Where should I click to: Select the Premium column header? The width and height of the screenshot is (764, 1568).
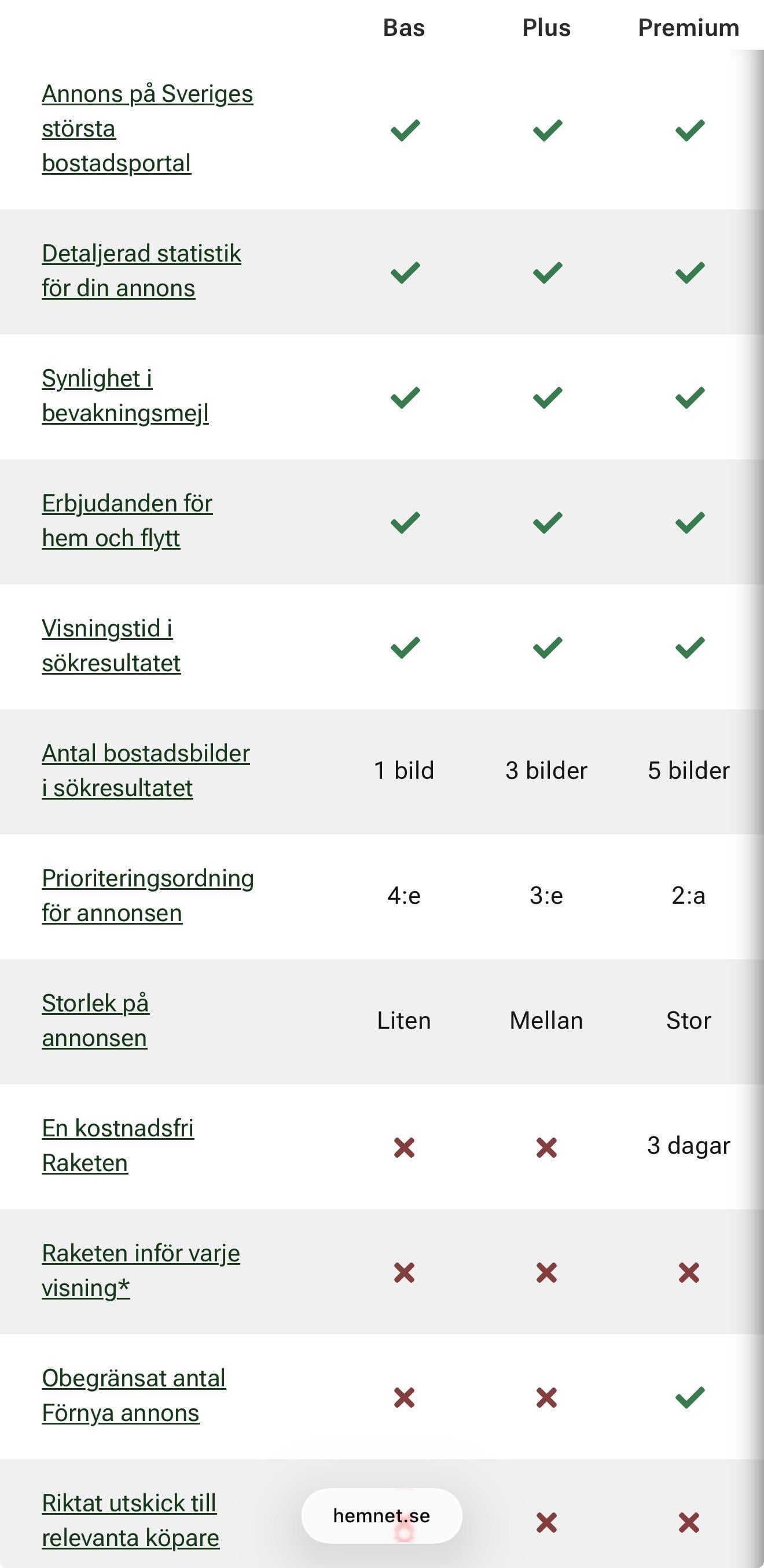click(x=689, y=27)
